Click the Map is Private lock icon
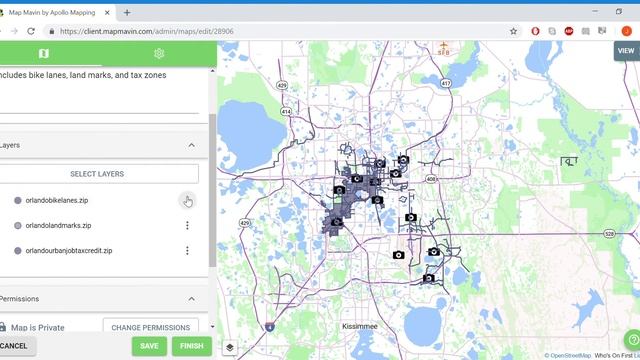 coord(3,327)
